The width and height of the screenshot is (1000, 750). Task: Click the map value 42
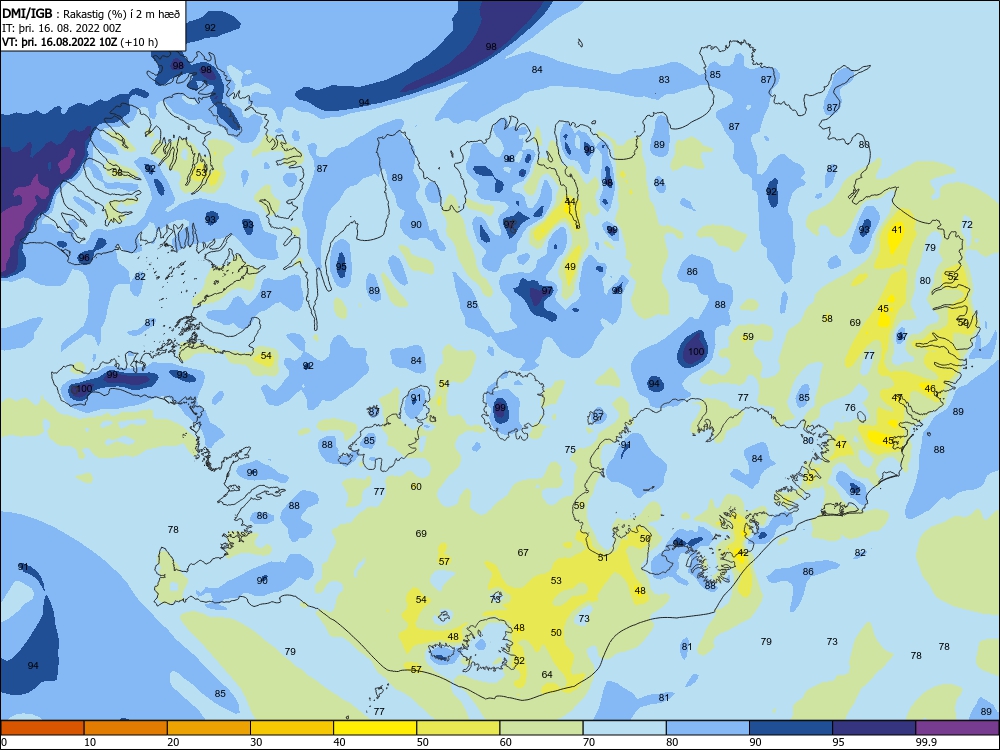pos(743,552)
